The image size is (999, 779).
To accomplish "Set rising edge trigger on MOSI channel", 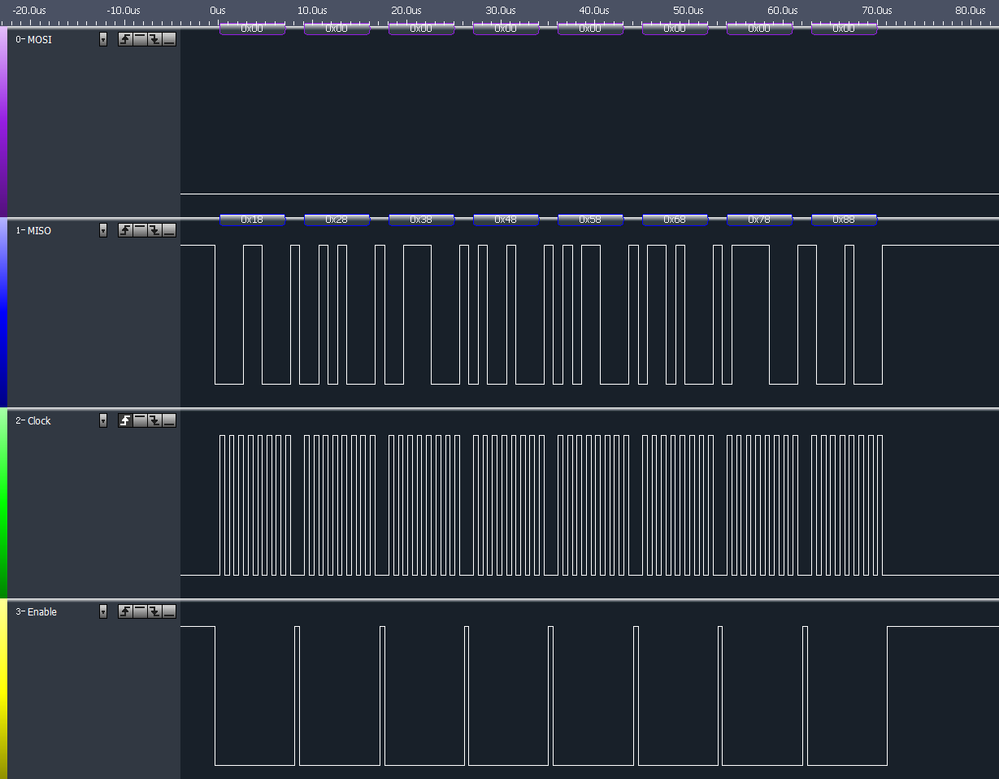I will click(x=125, y=39).
